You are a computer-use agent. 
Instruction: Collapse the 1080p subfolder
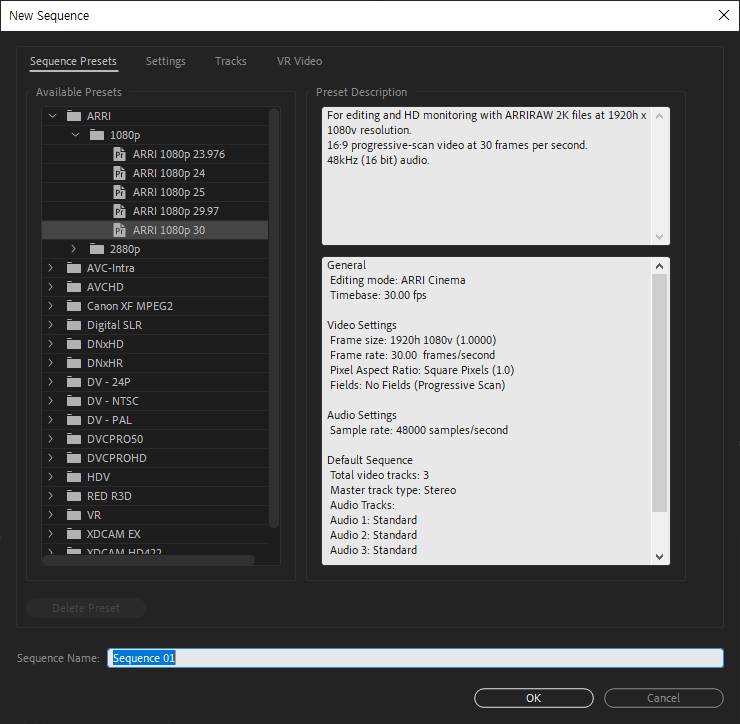(x=76, y=135)
